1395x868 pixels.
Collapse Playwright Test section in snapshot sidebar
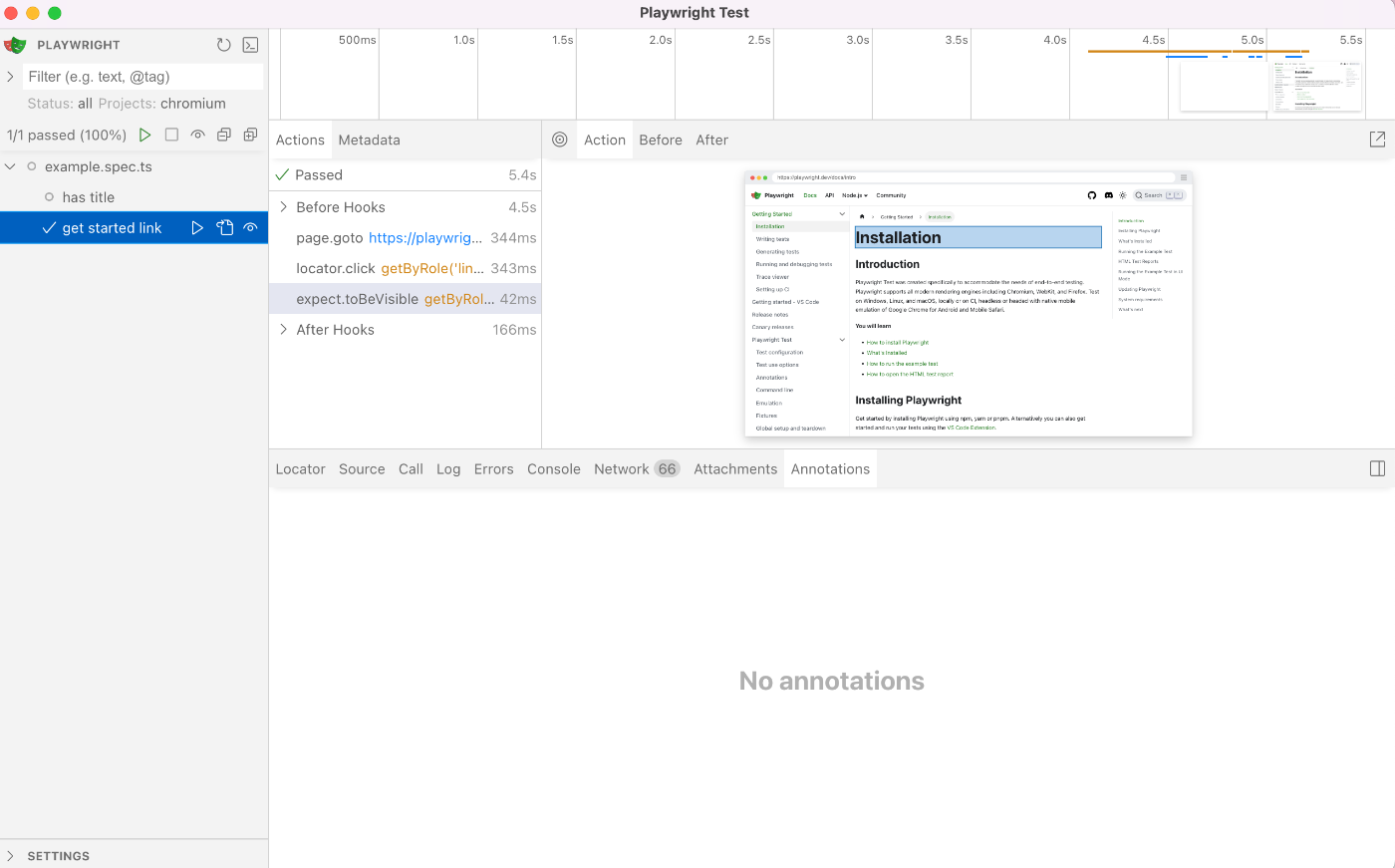pyautogui.click(x=842, y=340)
